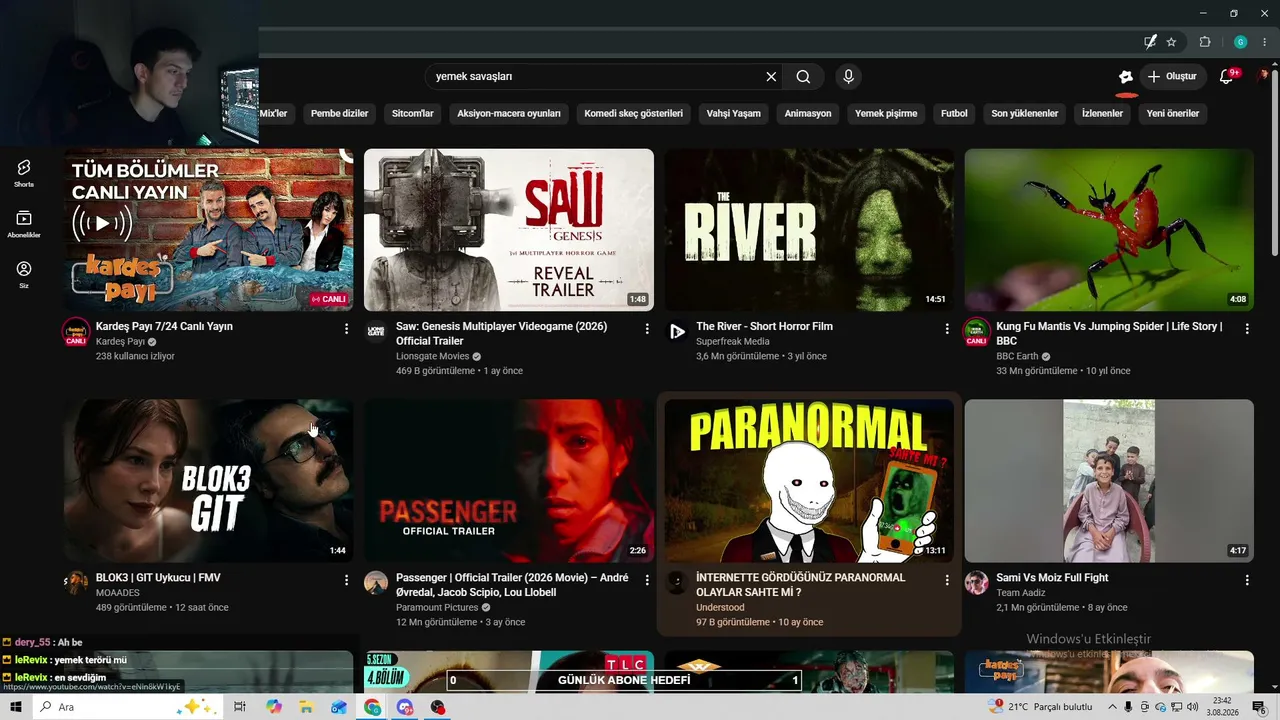
Task: Select the Futbol chip
Action: [x=954, y=114]
